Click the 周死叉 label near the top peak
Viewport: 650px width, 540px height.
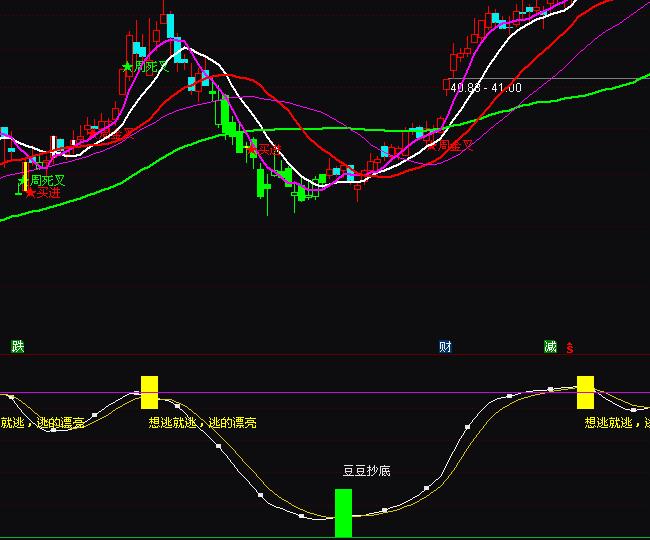151,67
